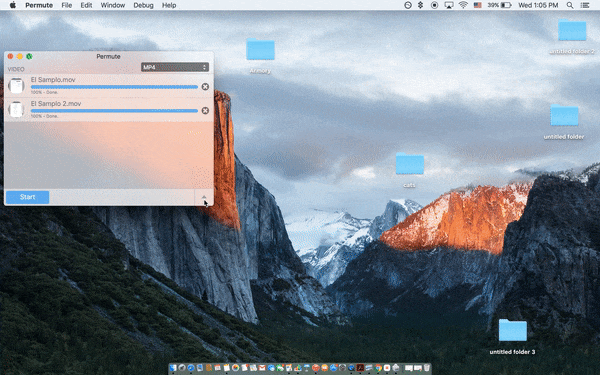
Task: Click the Permute window title
Action: coord(108,56)
